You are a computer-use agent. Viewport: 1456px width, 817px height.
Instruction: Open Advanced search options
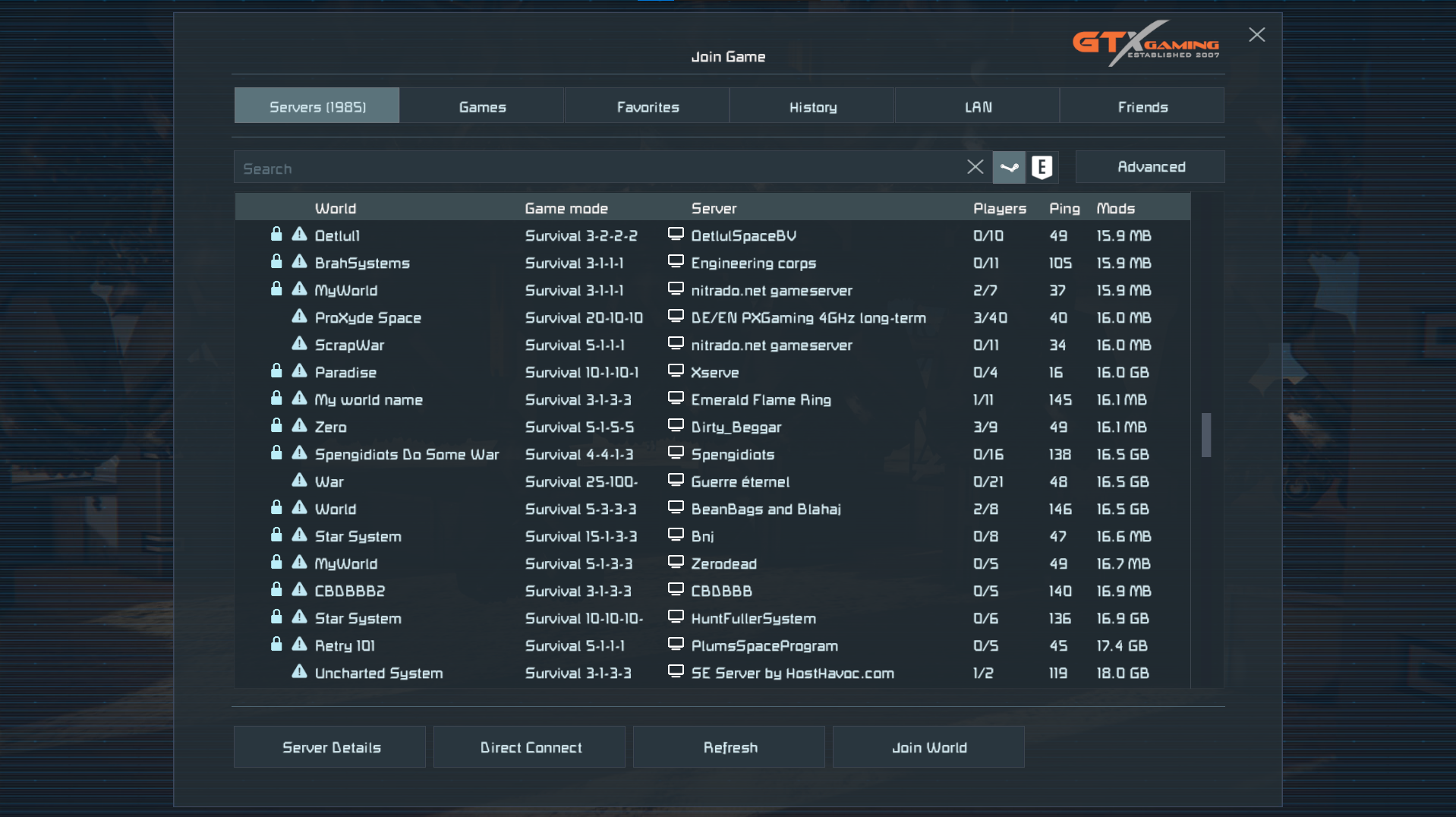1150,167
